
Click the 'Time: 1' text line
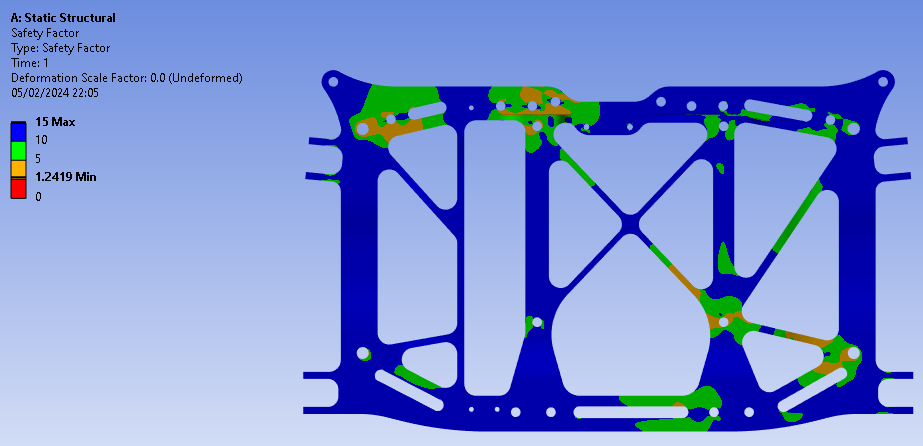click(30, 63)
